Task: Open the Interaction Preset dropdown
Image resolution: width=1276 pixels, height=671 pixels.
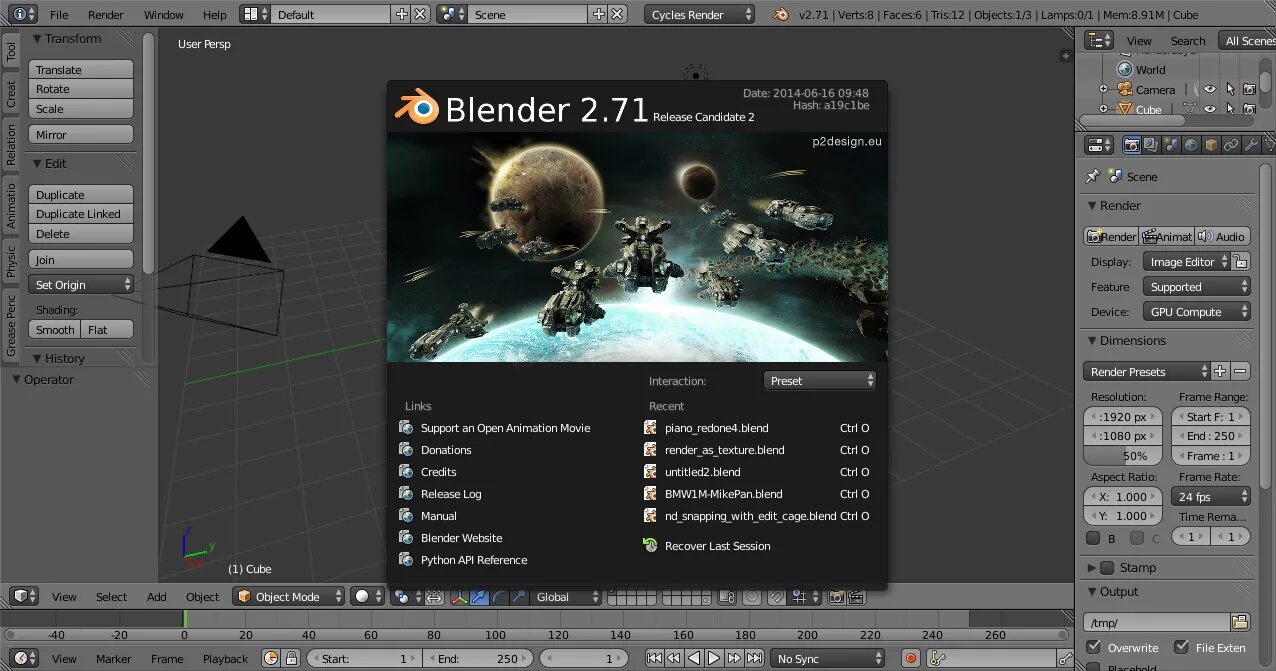Action: tap(821, 381)
